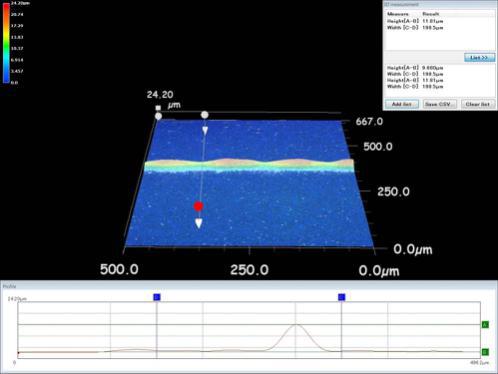Click the height color scale bar

pyautogui.click(x=6, y=43)
